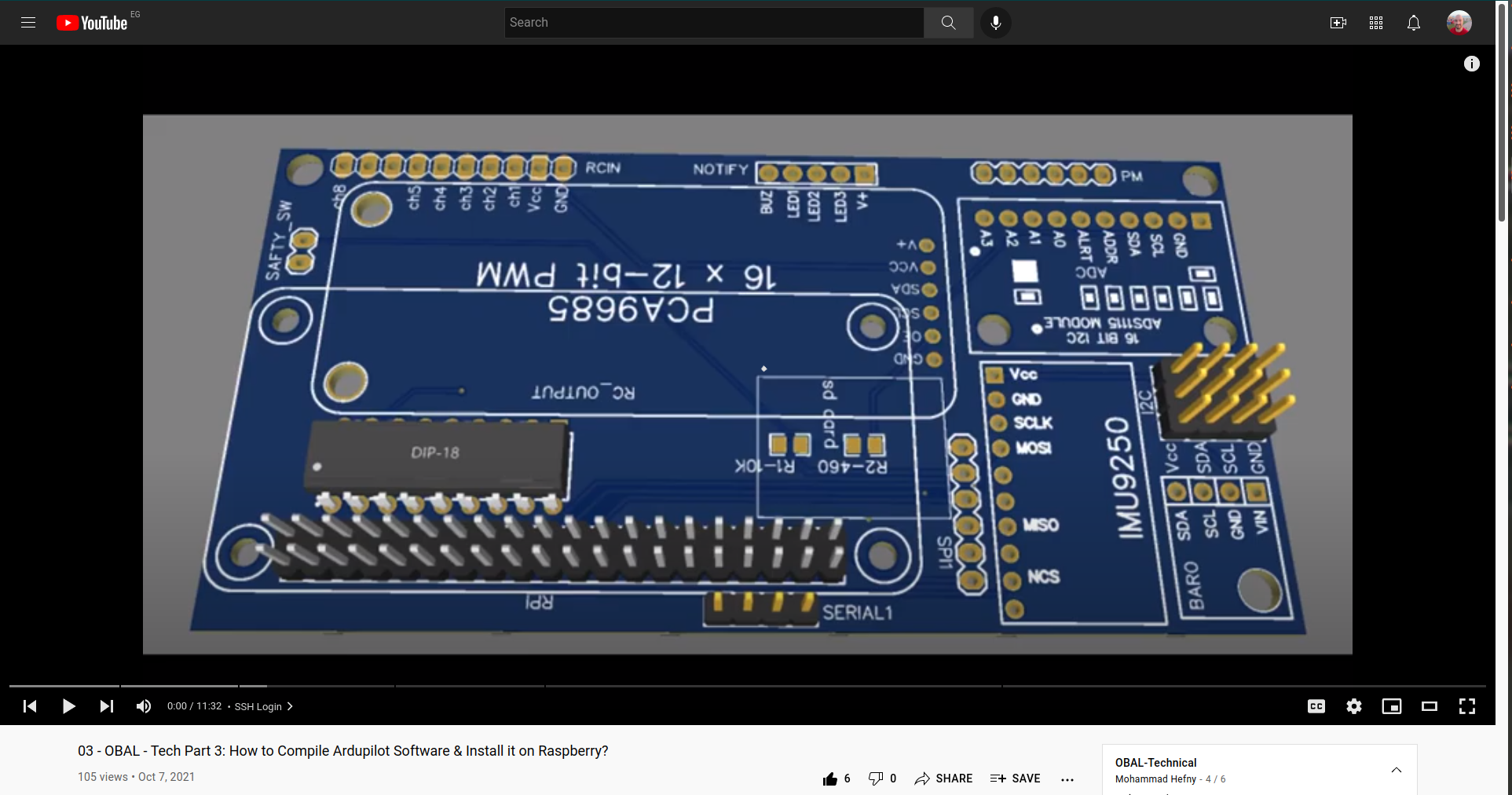Play the video
1512x795 pixels.
click(68, 706)
